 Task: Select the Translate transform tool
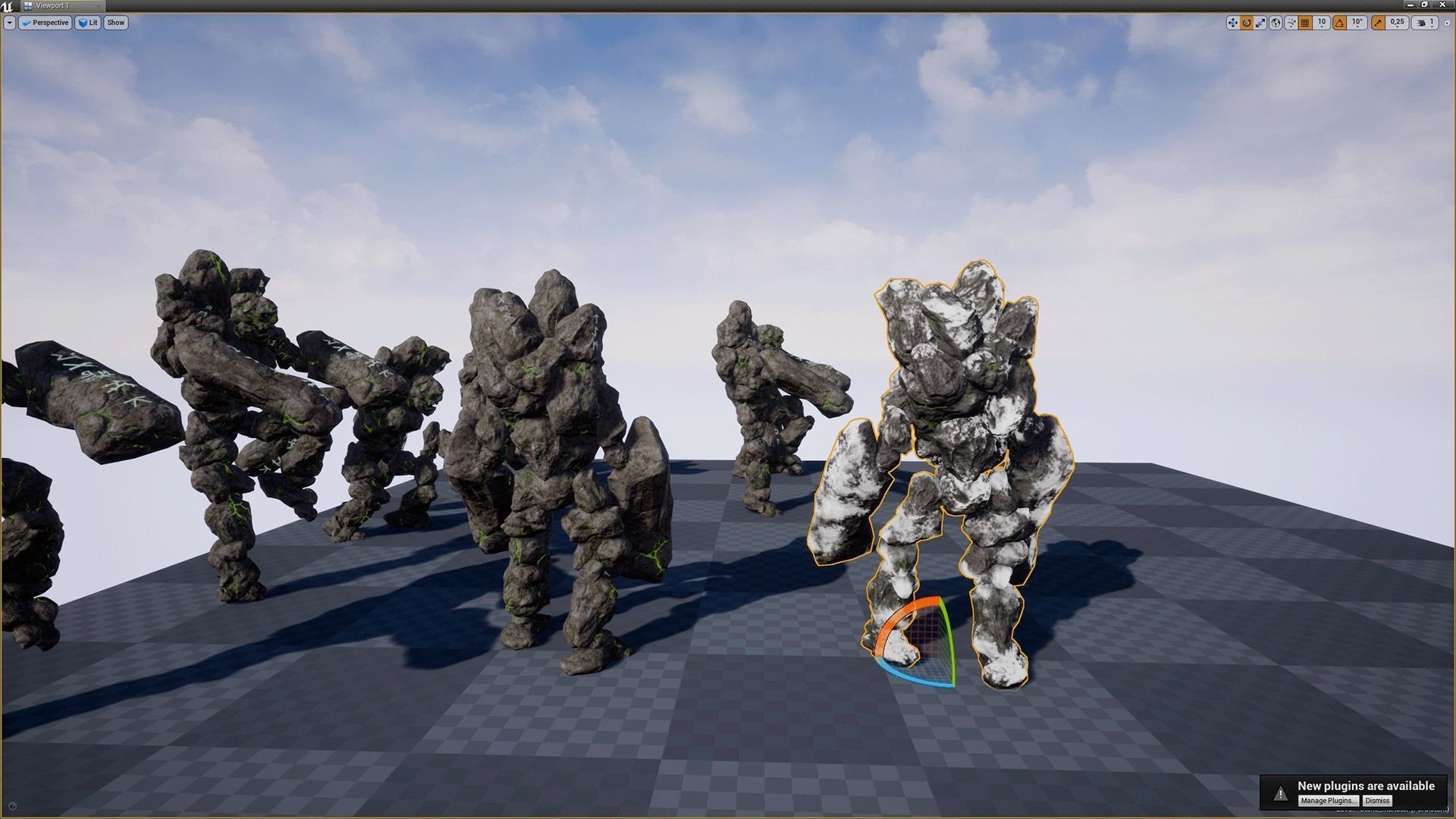coord(1233,23)
